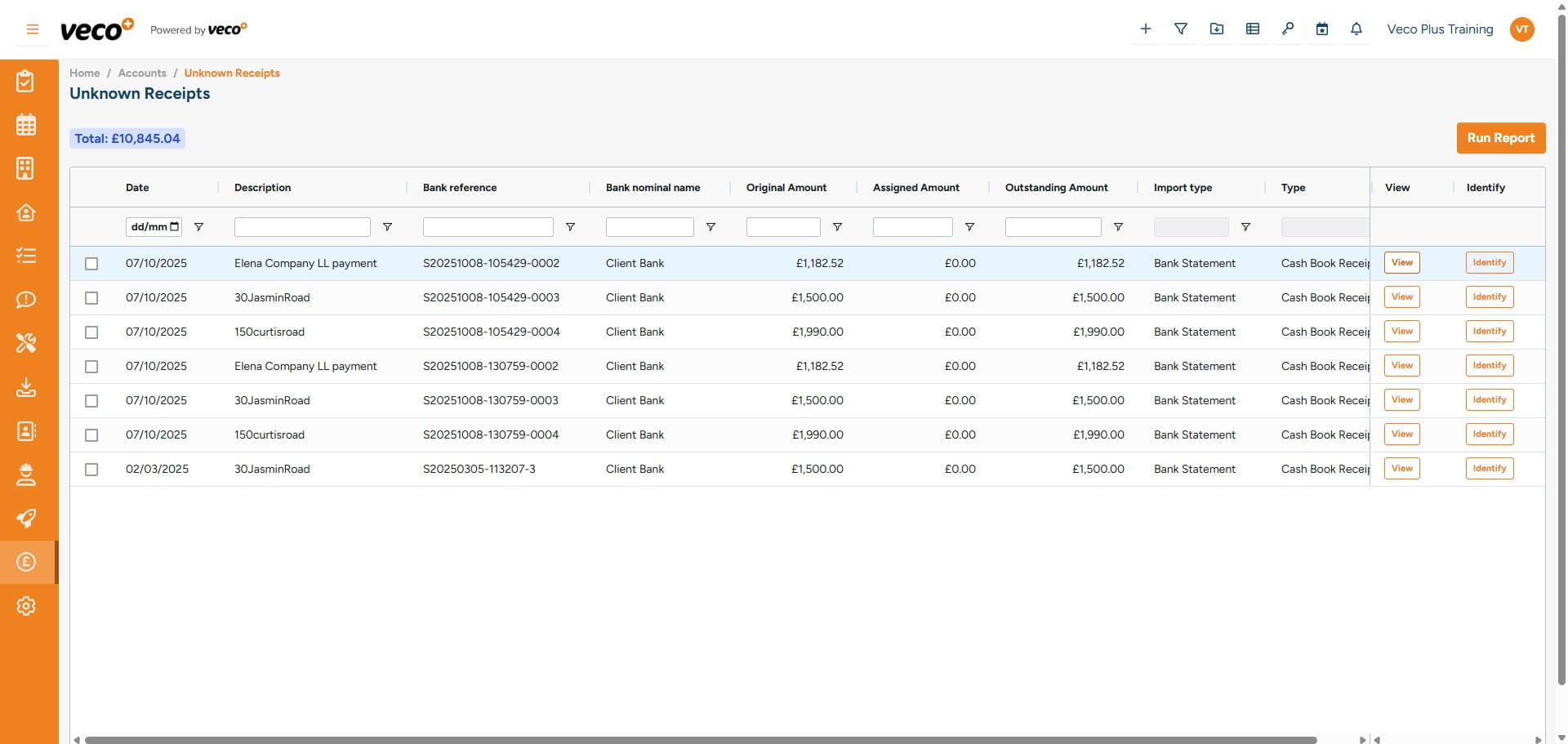Open the filter dropdown beside the Description column

tap(388, 227)
